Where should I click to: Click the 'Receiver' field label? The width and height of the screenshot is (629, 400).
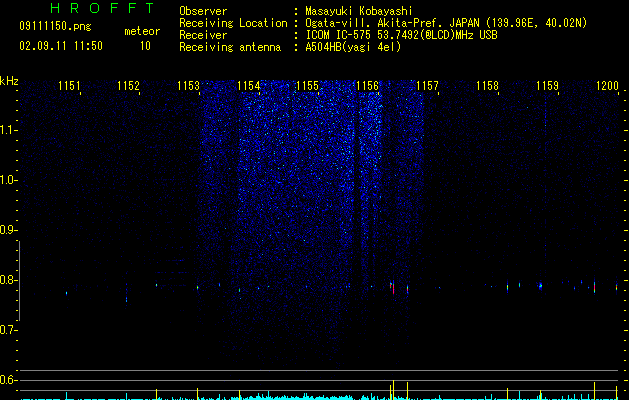coord(203,35)
